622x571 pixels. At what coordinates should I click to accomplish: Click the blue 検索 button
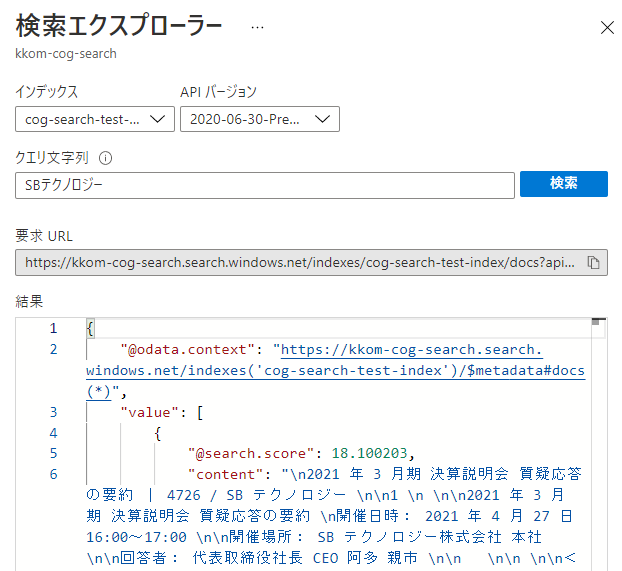(564, 184)
